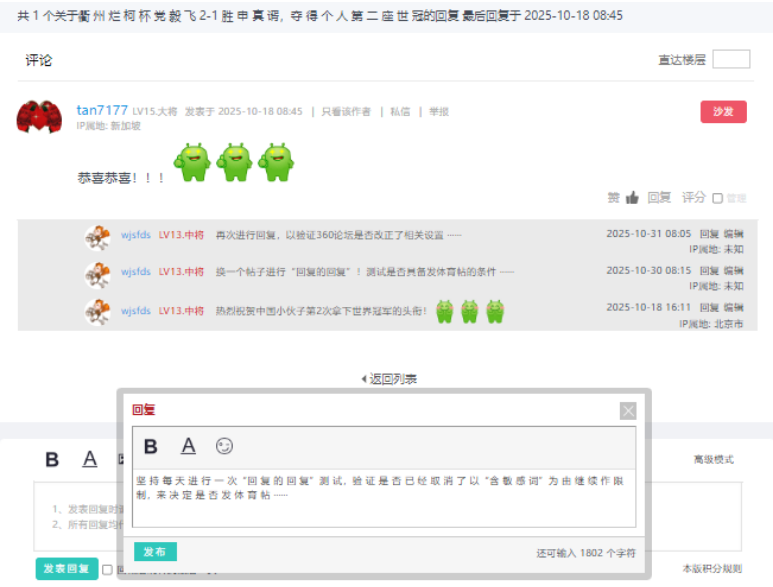Click inside the reply popup text area
The image size is (773, 587).
coord(384,498)
